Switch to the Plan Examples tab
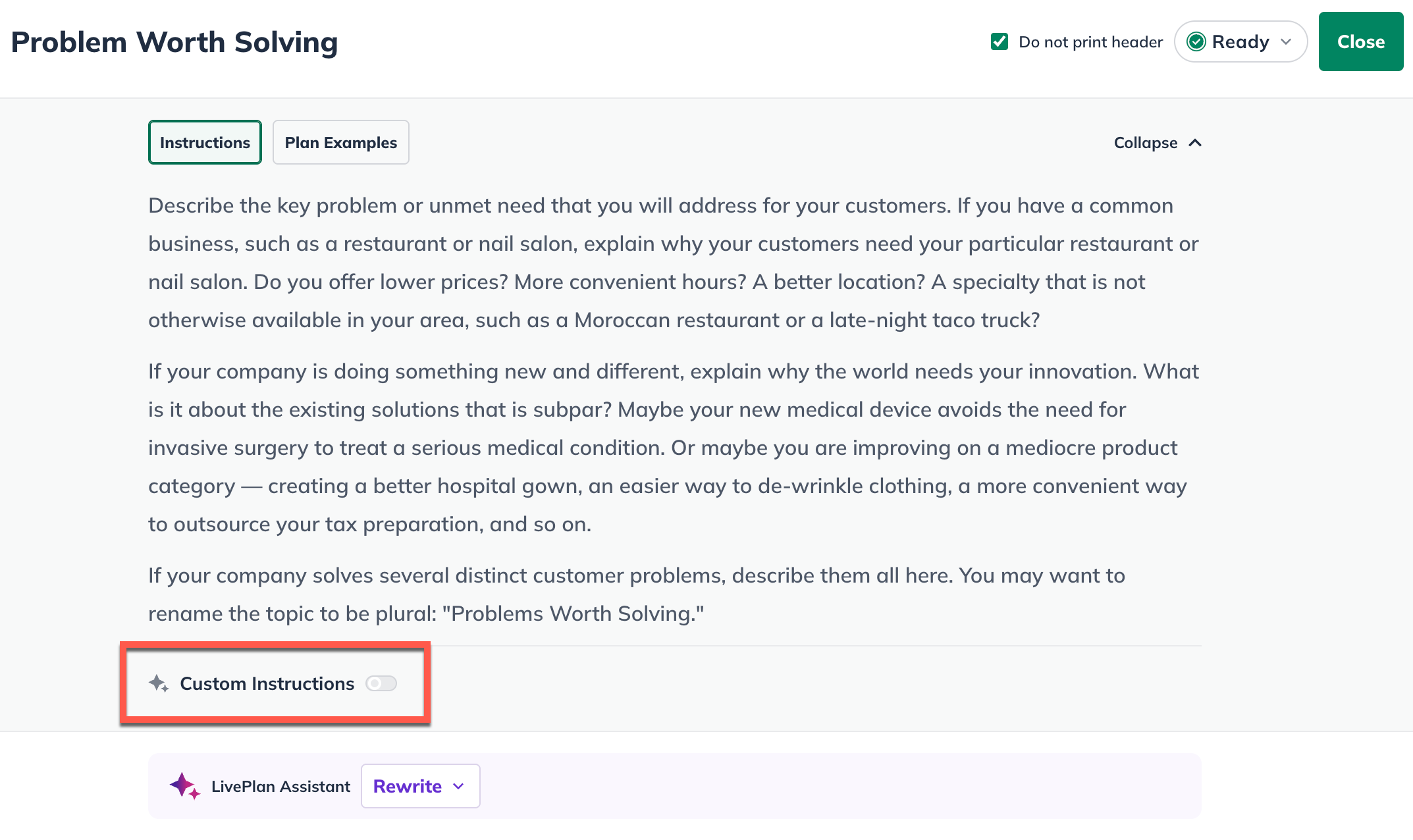The image size is (1413, 840). [x=340, y=142]
